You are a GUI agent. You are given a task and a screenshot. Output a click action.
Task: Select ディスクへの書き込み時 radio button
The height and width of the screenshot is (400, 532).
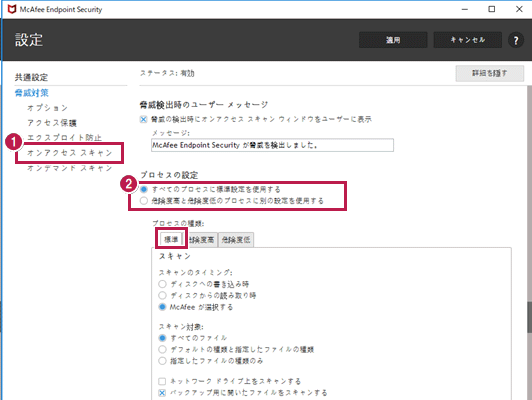pos(163,284)
